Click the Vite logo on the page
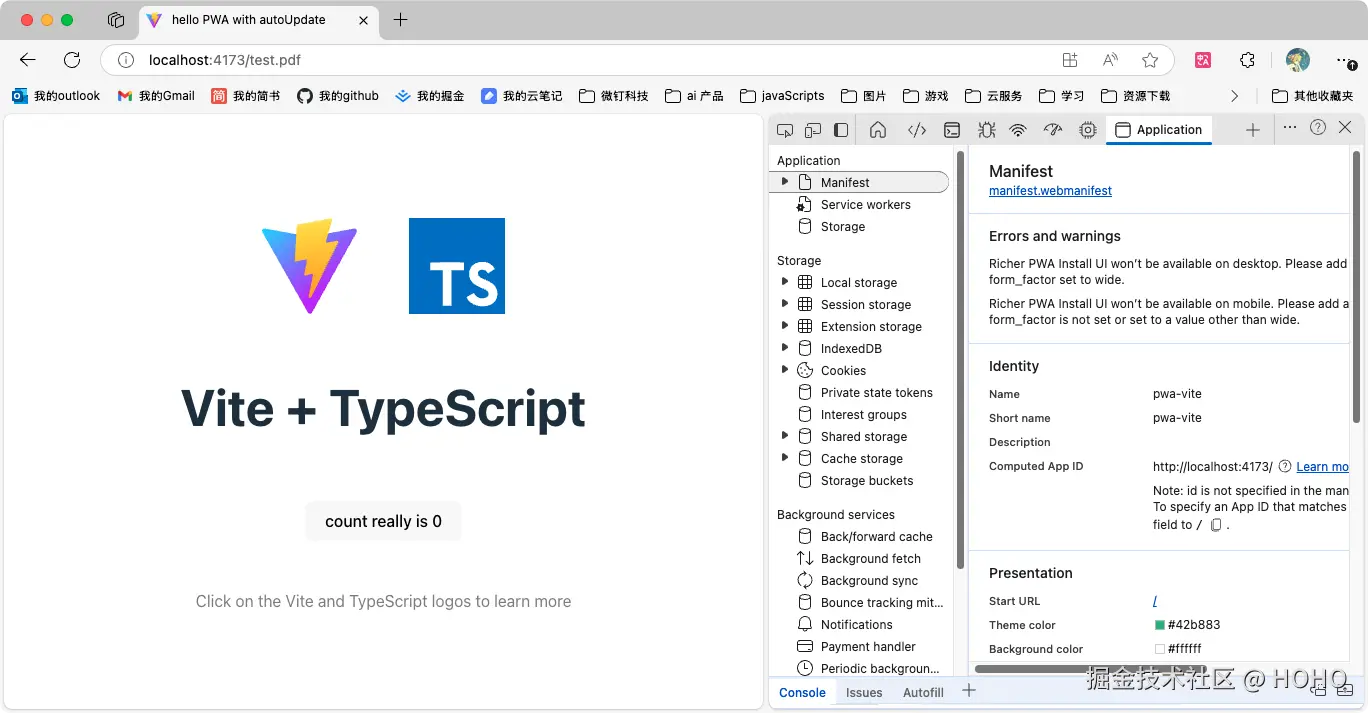This screenshot has height=713, width=1368. pyautogui.click(x=310, y=266)
